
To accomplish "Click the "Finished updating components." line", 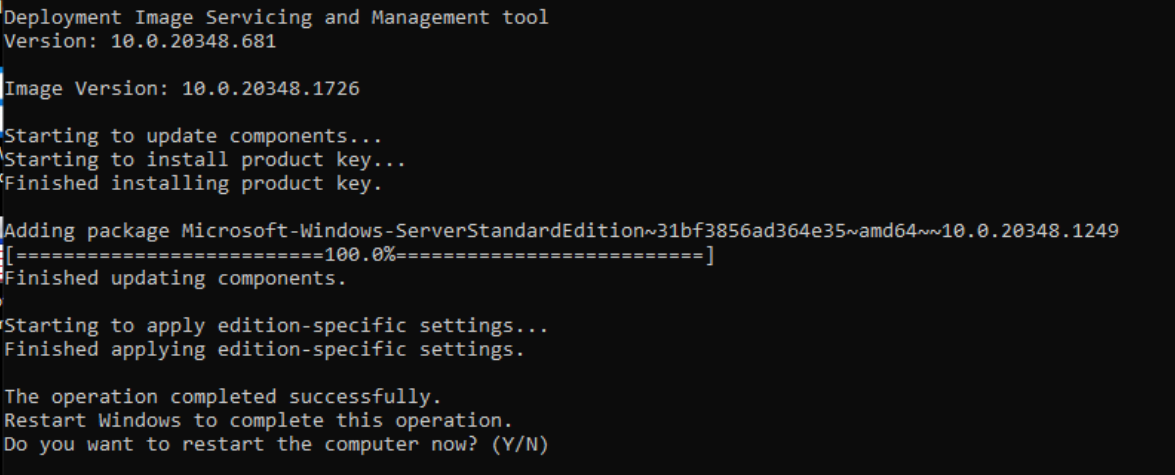I will [x=176, y=279].
